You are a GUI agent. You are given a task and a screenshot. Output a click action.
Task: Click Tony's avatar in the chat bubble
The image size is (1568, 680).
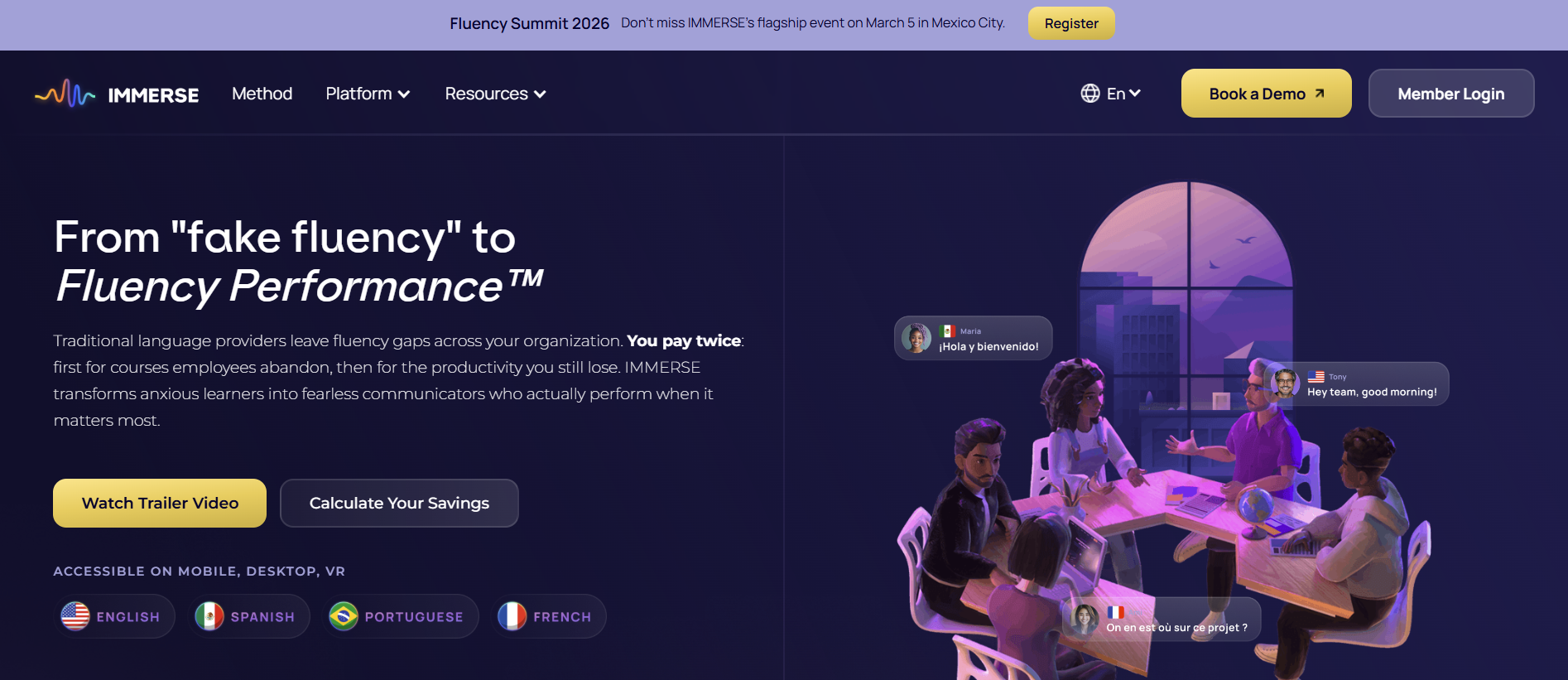click(x=1285, y=383)
